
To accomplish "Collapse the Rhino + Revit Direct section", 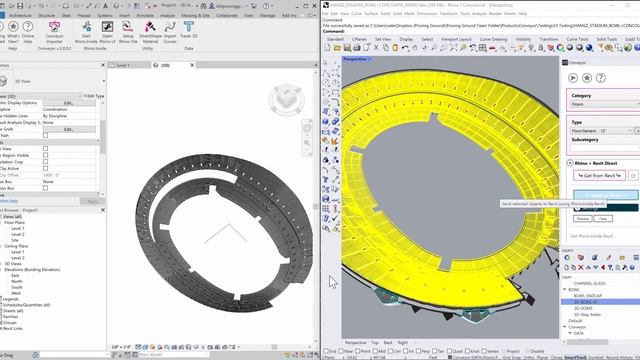I will [x=571, y=163].
